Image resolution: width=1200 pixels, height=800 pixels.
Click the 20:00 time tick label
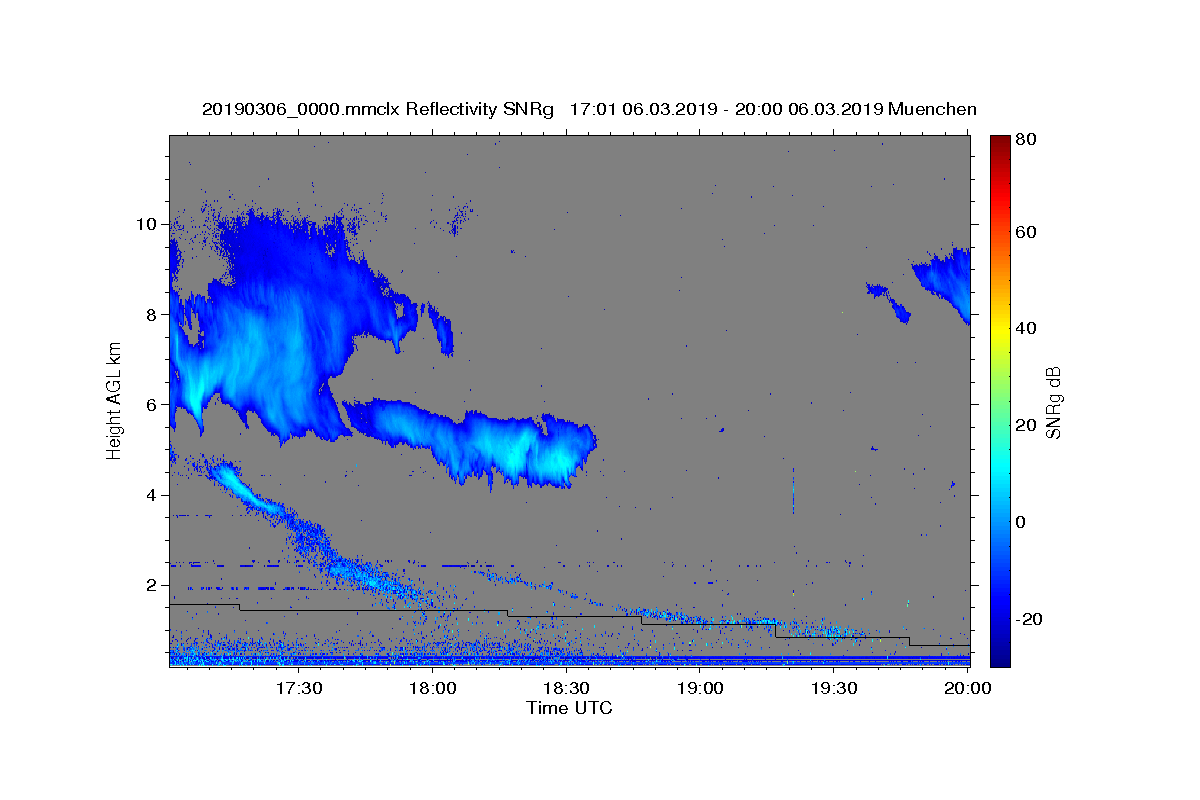968,688
